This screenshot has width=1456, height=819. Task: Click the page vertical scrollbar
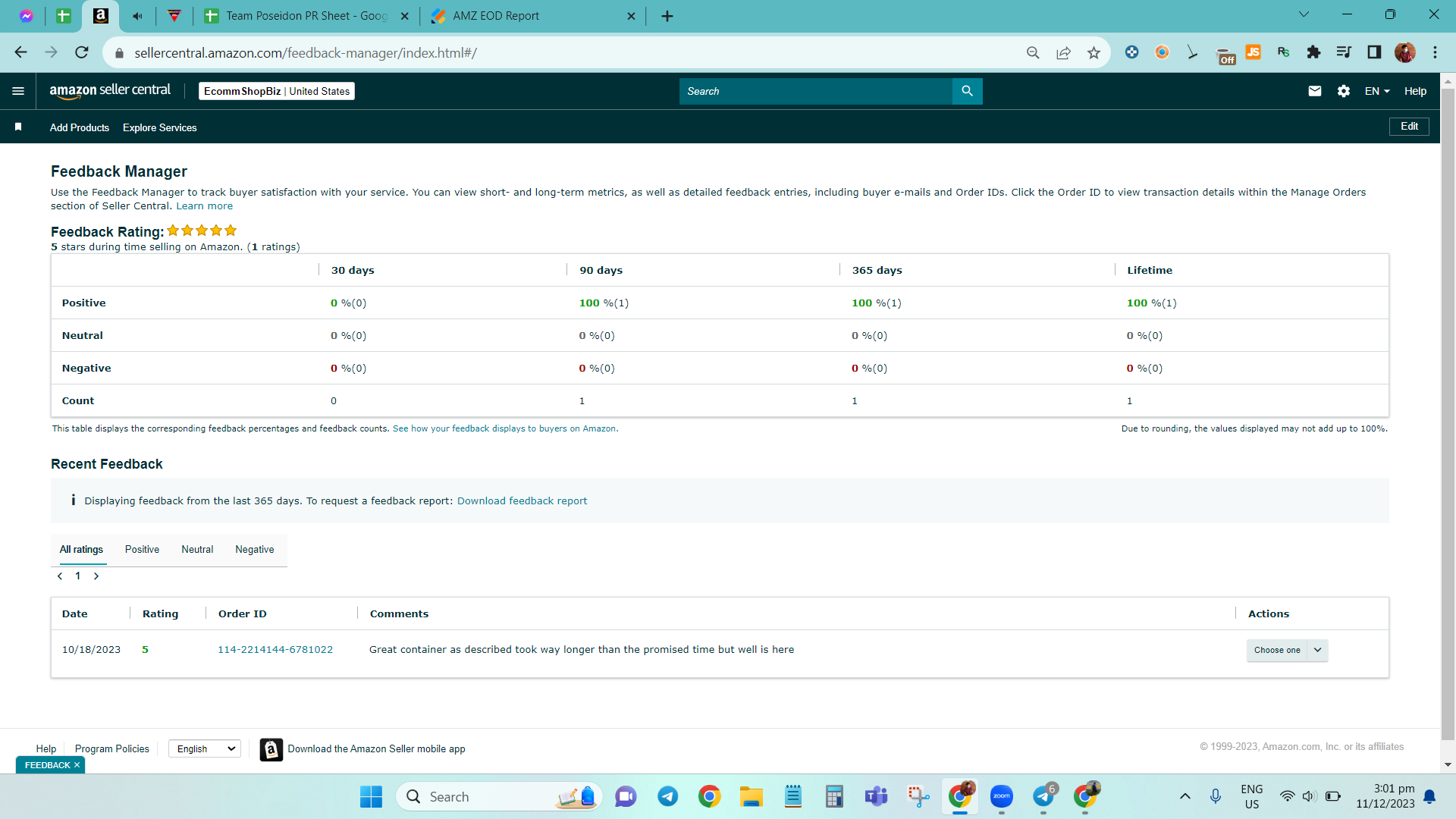pos(1448,413)
